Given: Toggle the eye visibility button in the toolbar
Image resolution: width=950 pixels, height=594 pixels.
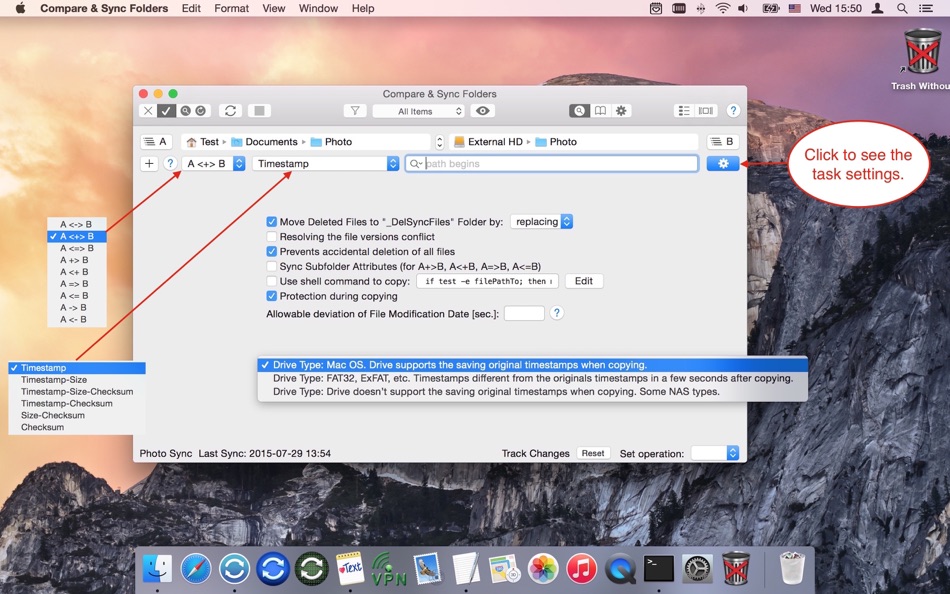Looking at the screenshot, I should point(482,111).
